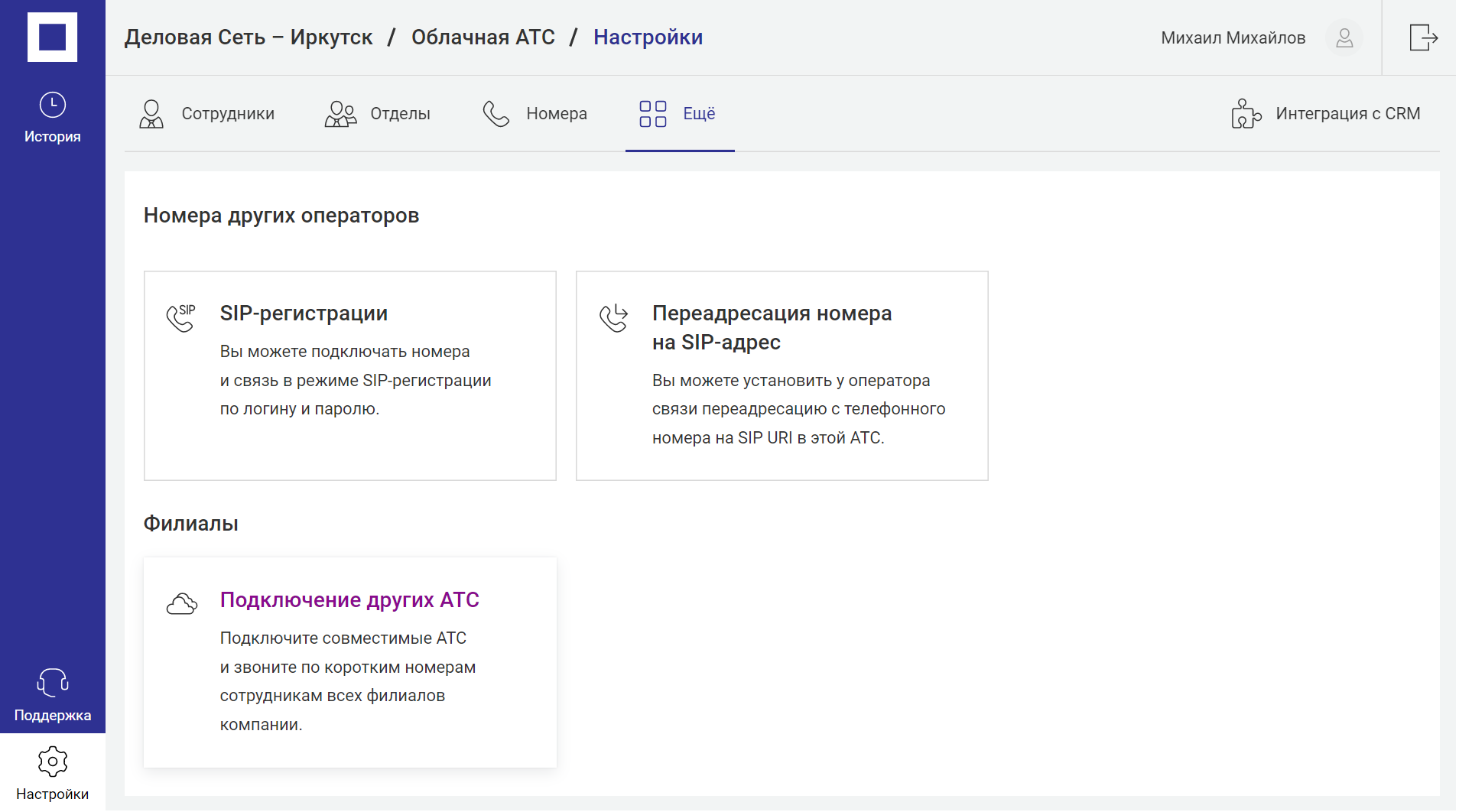Click the Сотрудники person icon
The height and width of the screenshot is (812, 1459).
[x=151, y=114]
